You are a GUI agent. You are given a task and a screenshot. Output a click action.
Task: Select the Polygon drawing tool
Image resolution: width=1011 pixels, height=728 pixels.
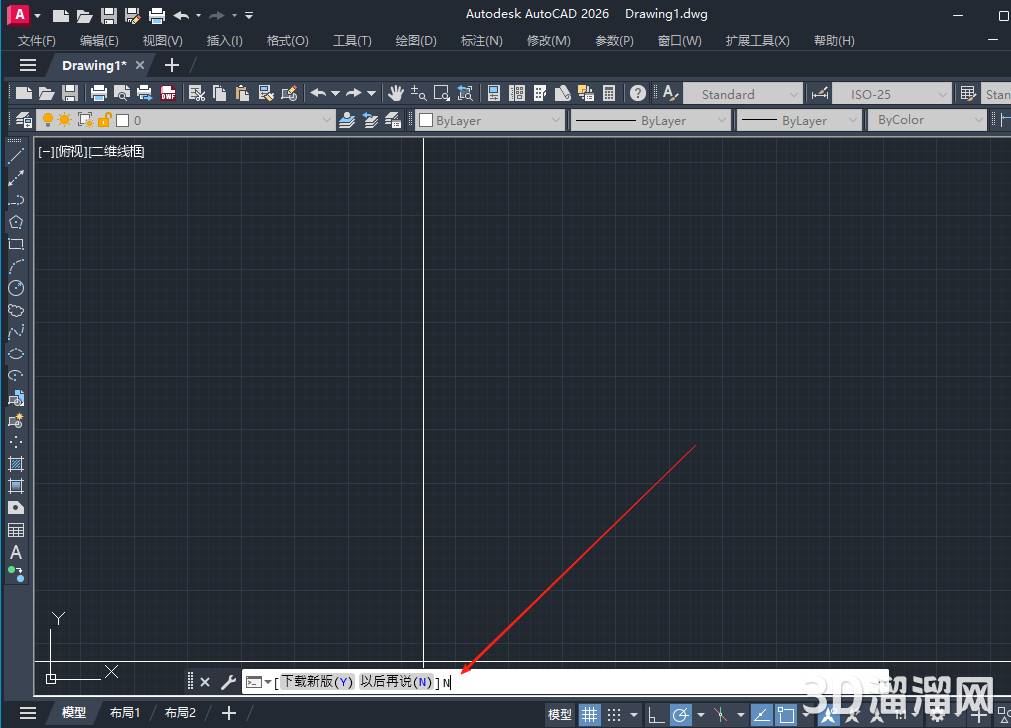(16, 222)
